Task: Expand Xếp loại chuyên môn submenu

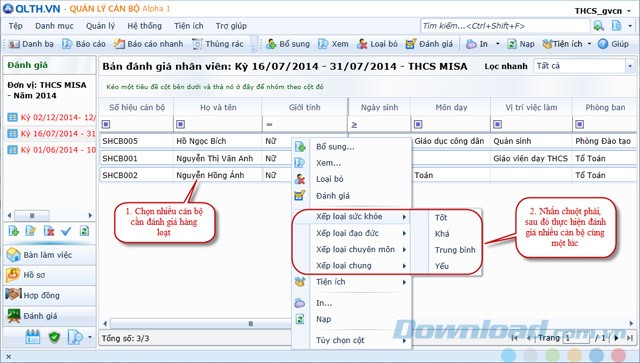Action: point(351,249)
